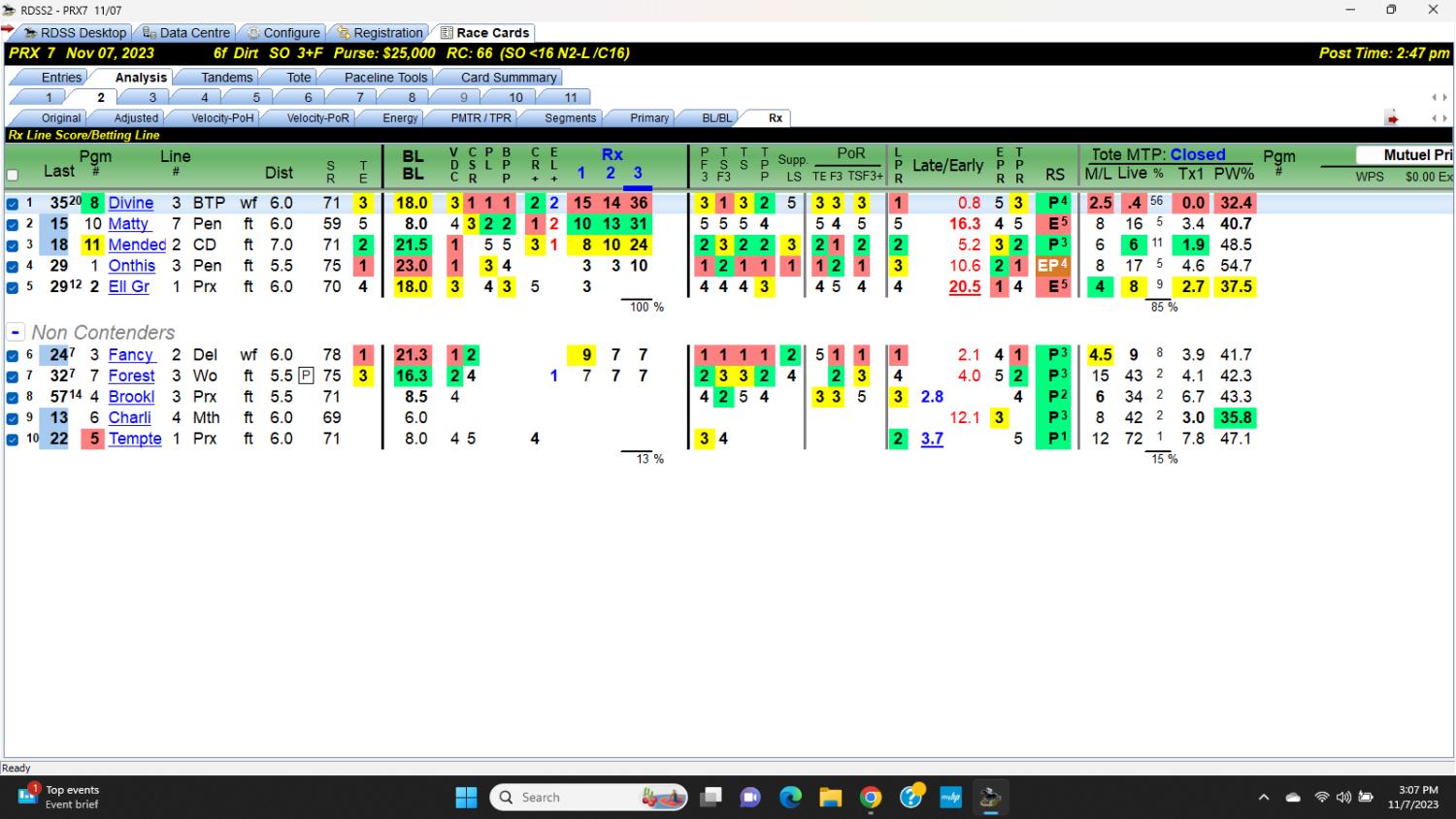
Task: Uncheck the checkbox for the Onthis row
Action: pos(13,266)
